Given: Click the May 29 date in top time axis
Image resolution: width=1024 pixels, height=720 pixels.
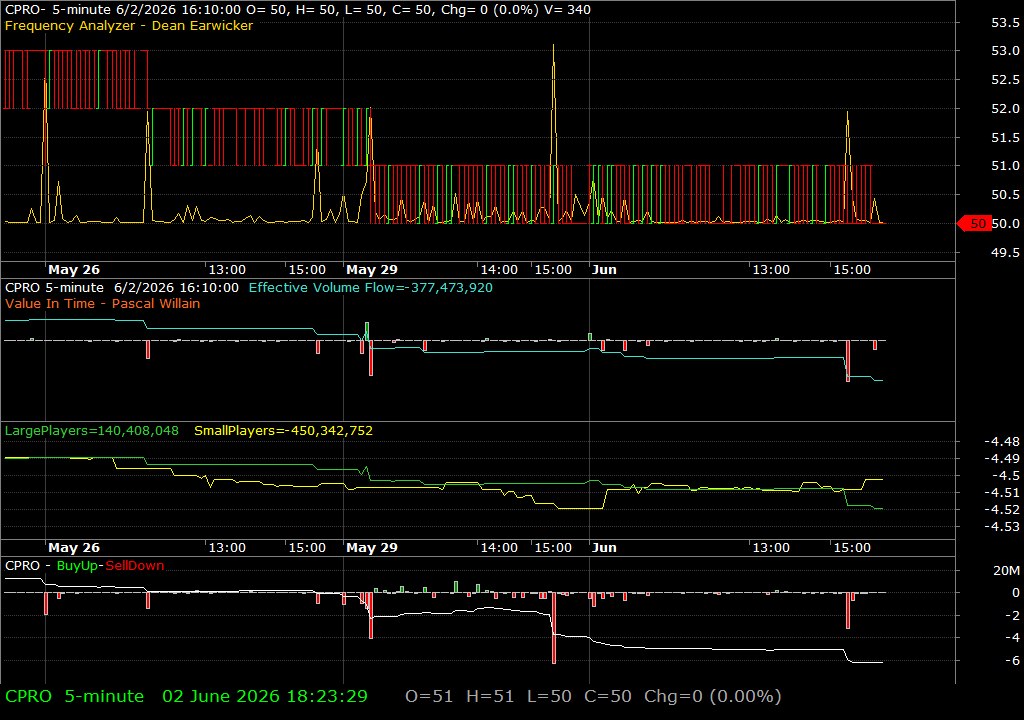Looking at the screenshot, I should 372,270.
